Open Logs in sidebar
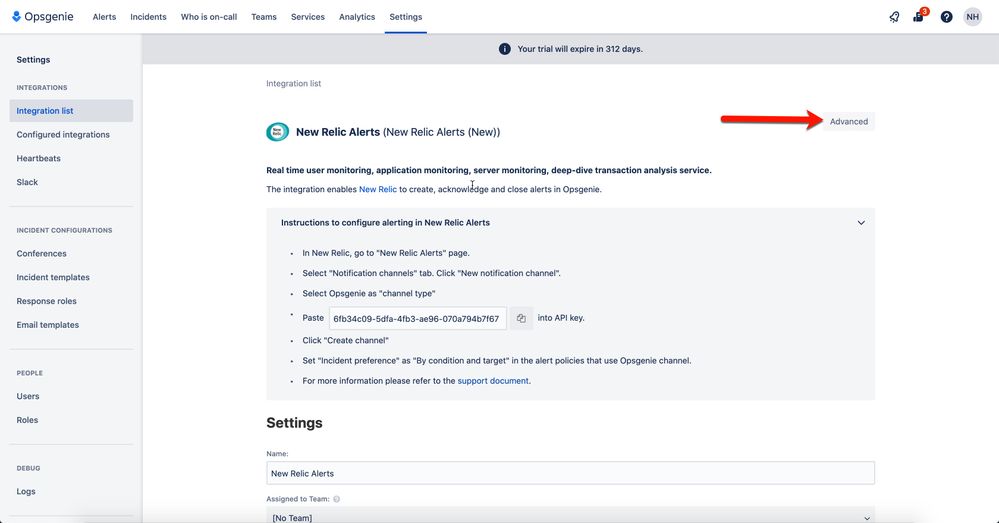This screenshot has height=523, width=999. click(26, 491)
